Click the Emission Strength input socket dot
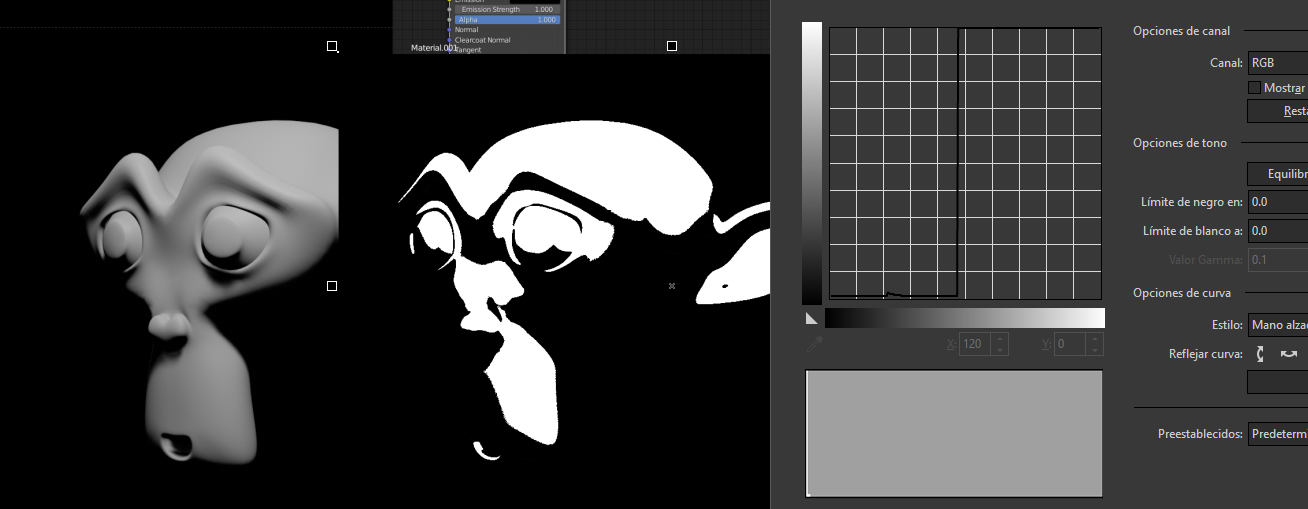This screenshot has width=1308, height=509. point(449,9)
